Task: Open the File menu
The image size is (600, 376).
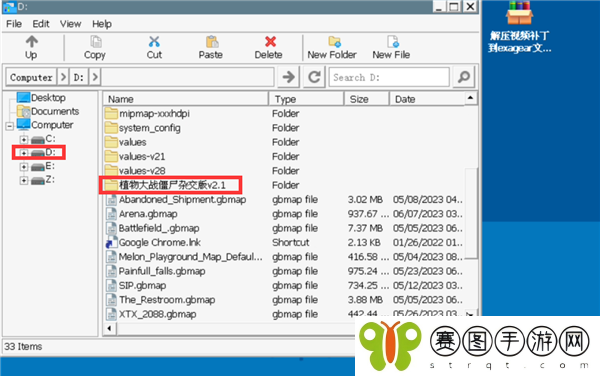Action: click(14, 24)
